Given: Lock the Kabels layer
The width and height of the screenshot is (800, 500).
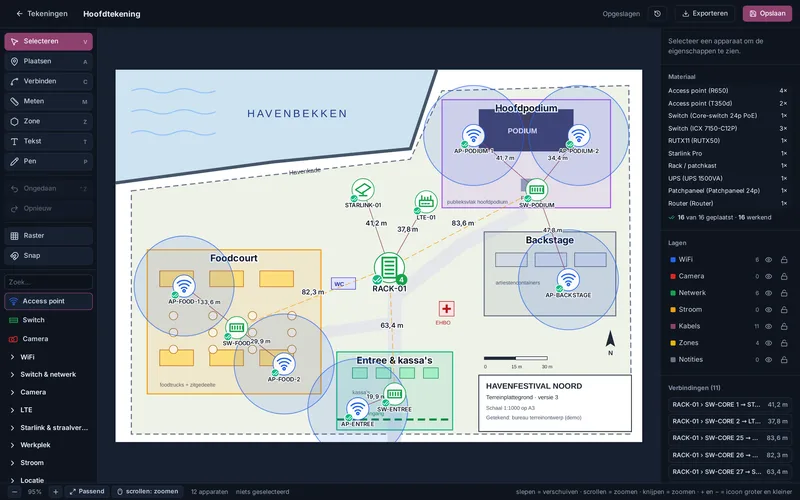Looking at the screenshot, I should point(784,327).
